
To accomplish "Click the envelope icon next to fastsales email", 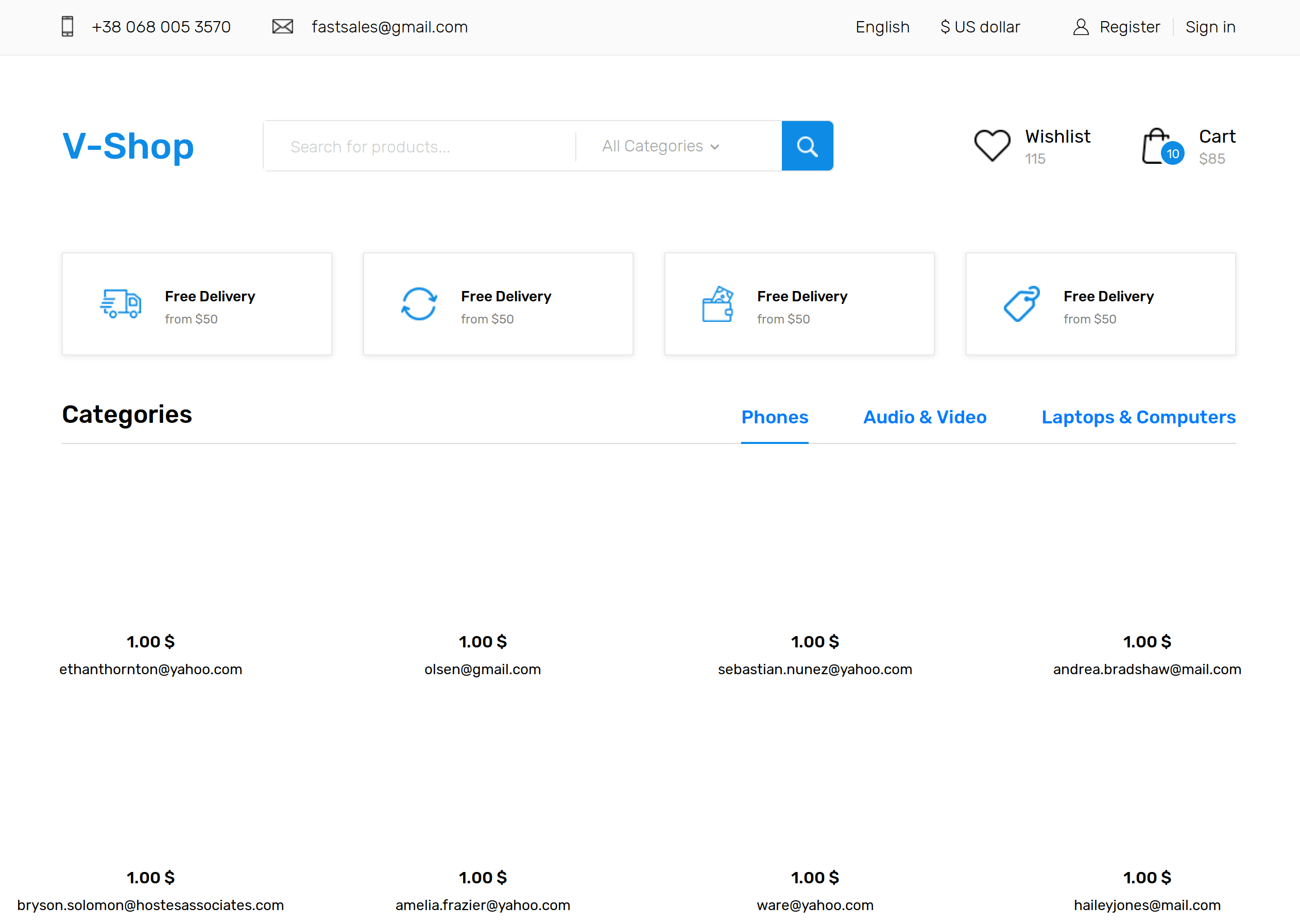I will pyautogui.click(x=283, y=26).
